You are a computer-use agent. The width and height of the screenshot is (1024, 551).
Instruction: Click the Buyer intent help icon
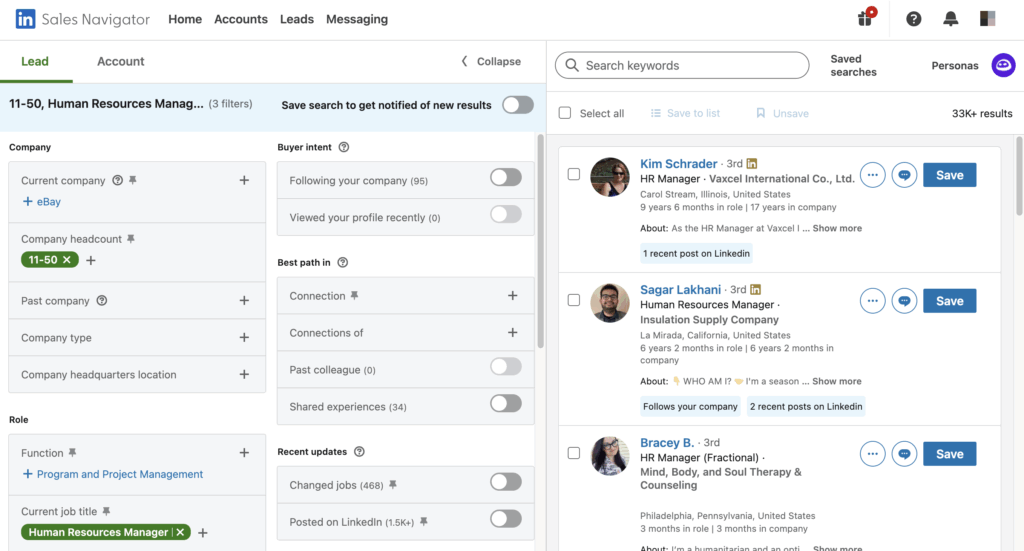(344, 147)
